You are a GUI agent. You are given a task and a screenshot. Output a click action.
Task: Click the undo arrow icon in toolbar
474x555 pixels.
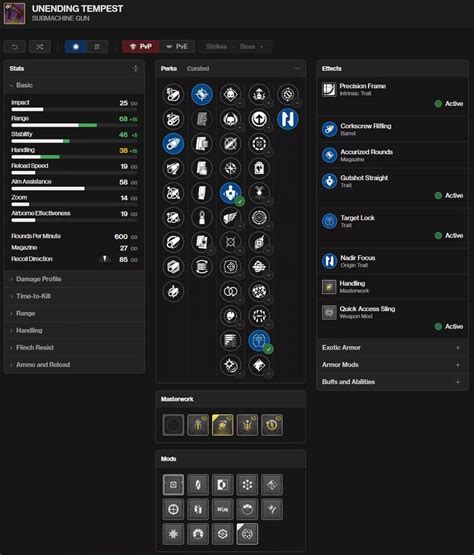[15, 47]
